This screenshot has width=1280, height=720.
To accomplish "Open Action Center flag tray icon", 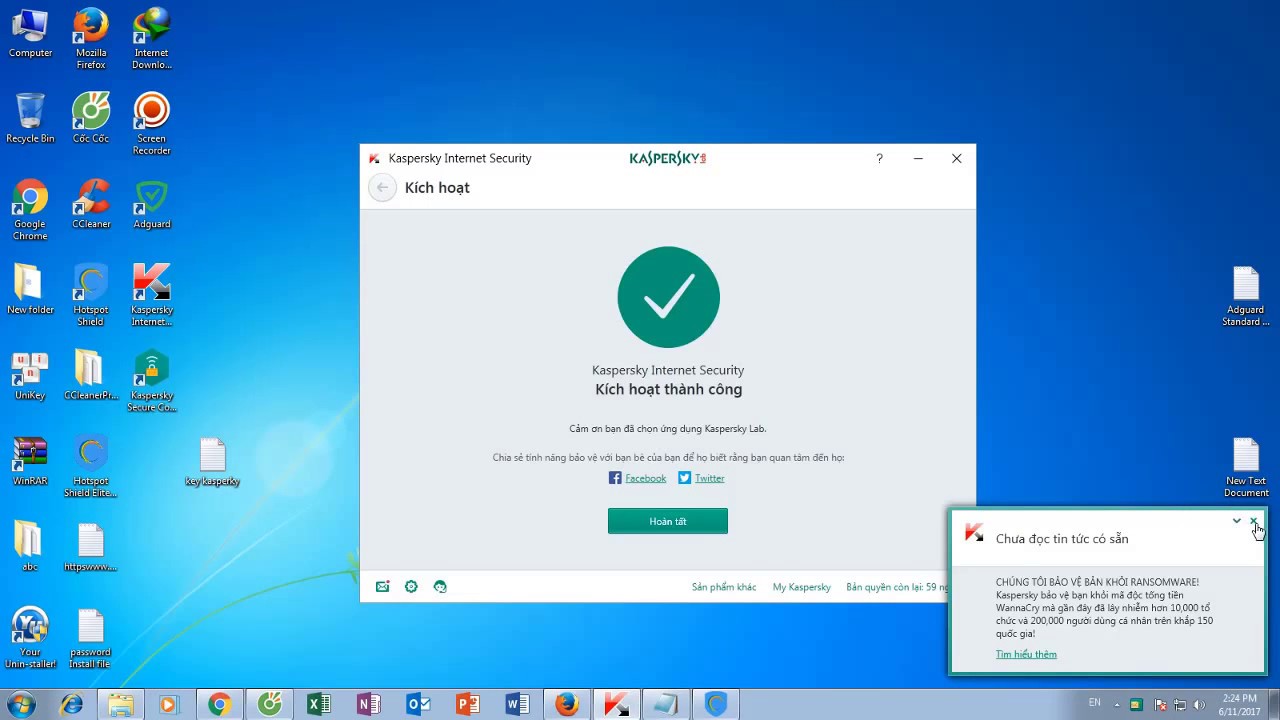I will click(x=1158, y=705).
